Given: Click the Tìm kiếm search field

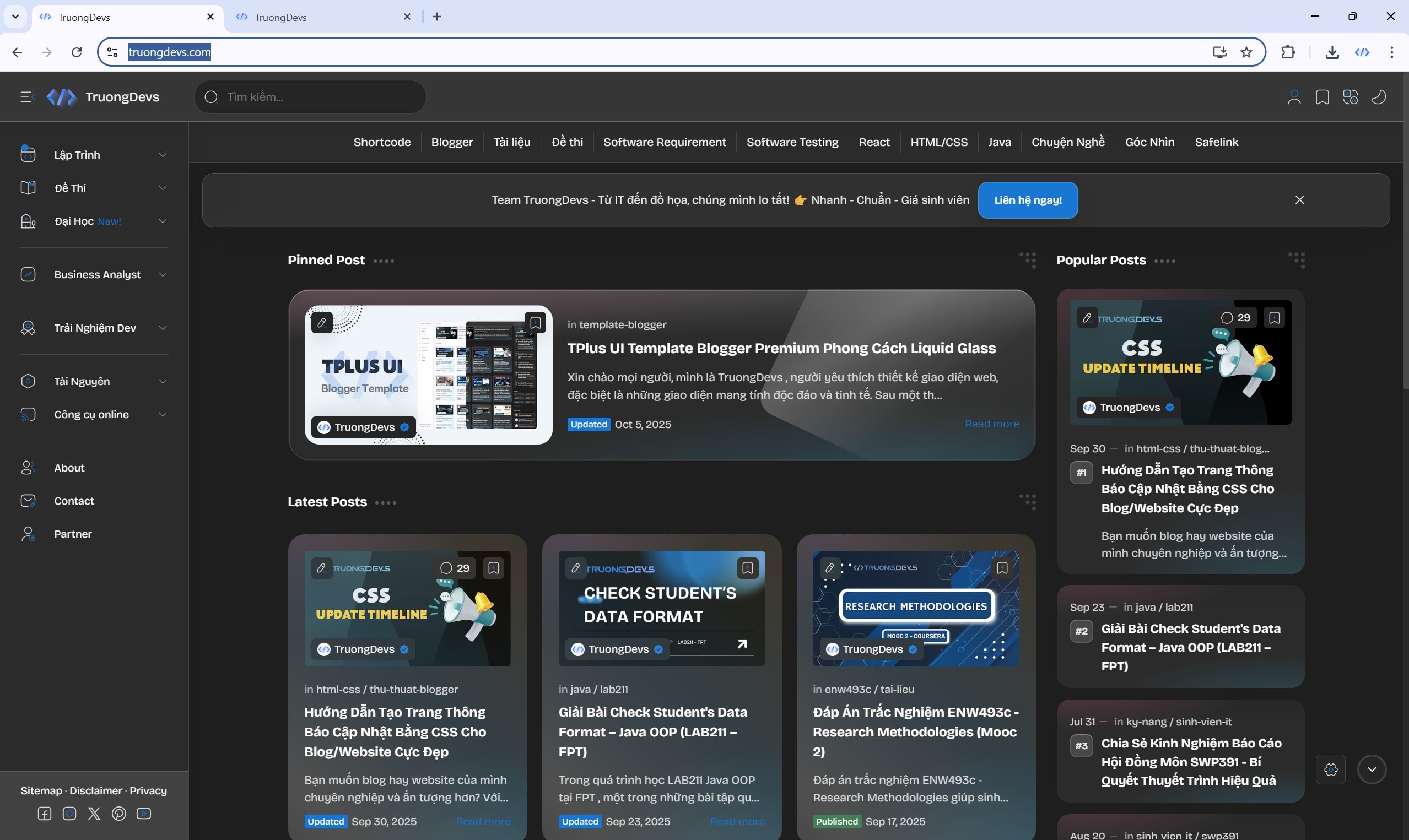Looking at the screenshot, I should click(317, 97).
